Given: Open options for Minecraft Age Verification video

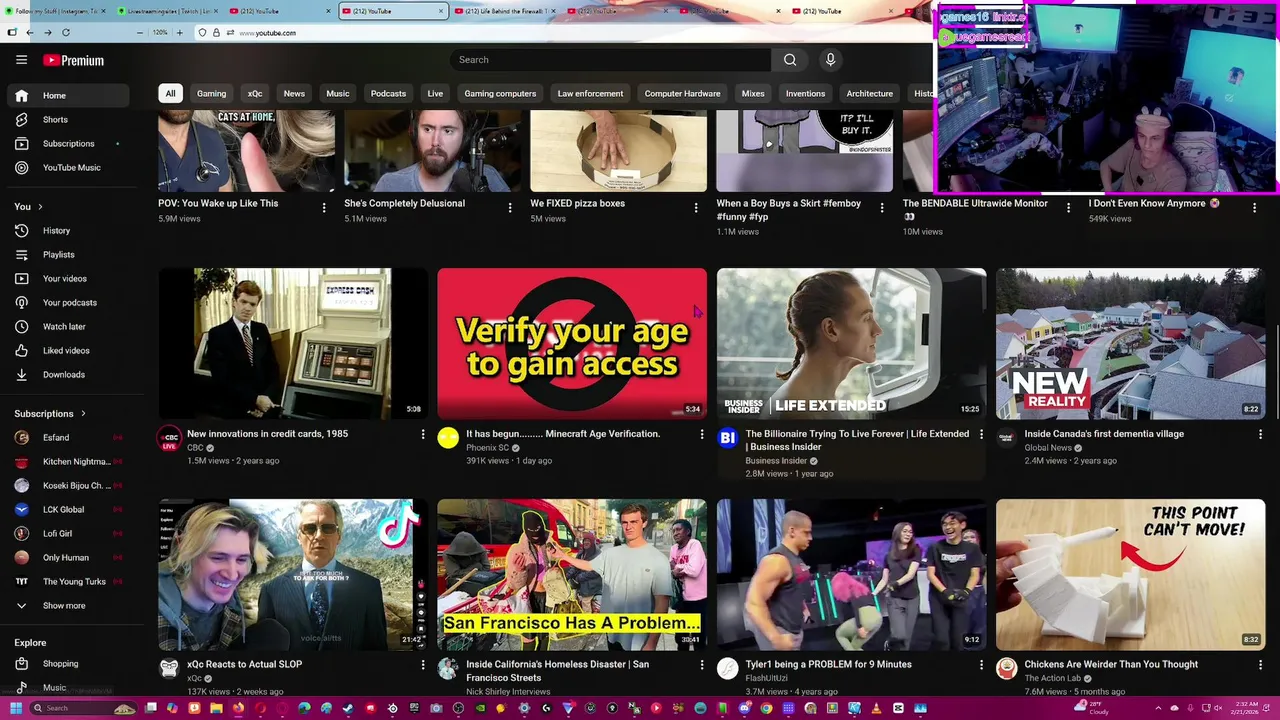Looking at the screenshot, I should click(x=701, y=434).
